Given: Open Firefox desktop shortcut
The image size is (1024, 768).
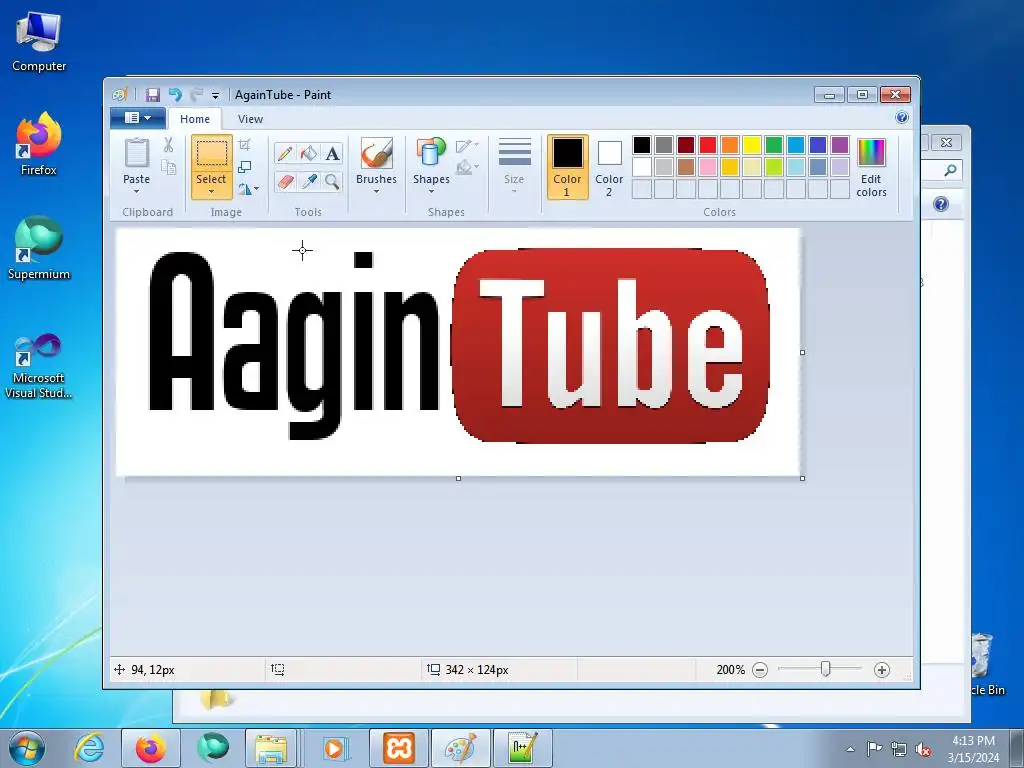Looking at the screenshot, I should [39, 144].
